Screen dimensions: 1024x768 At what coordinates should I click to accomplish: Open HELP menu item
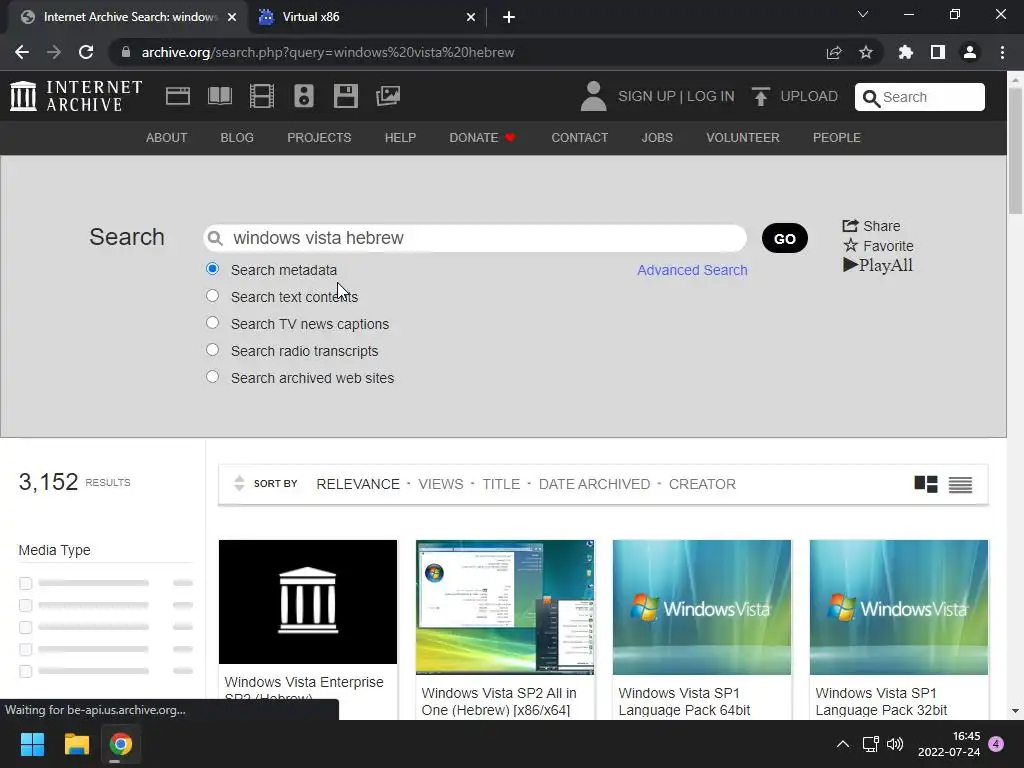click(400, 138)
